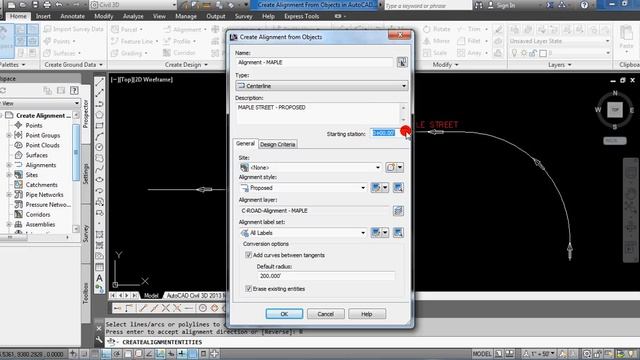Switch to the General tab in dialog
The height and width of the screenshot is (360, 640).
pyautogui.click(x=245, y=144)
